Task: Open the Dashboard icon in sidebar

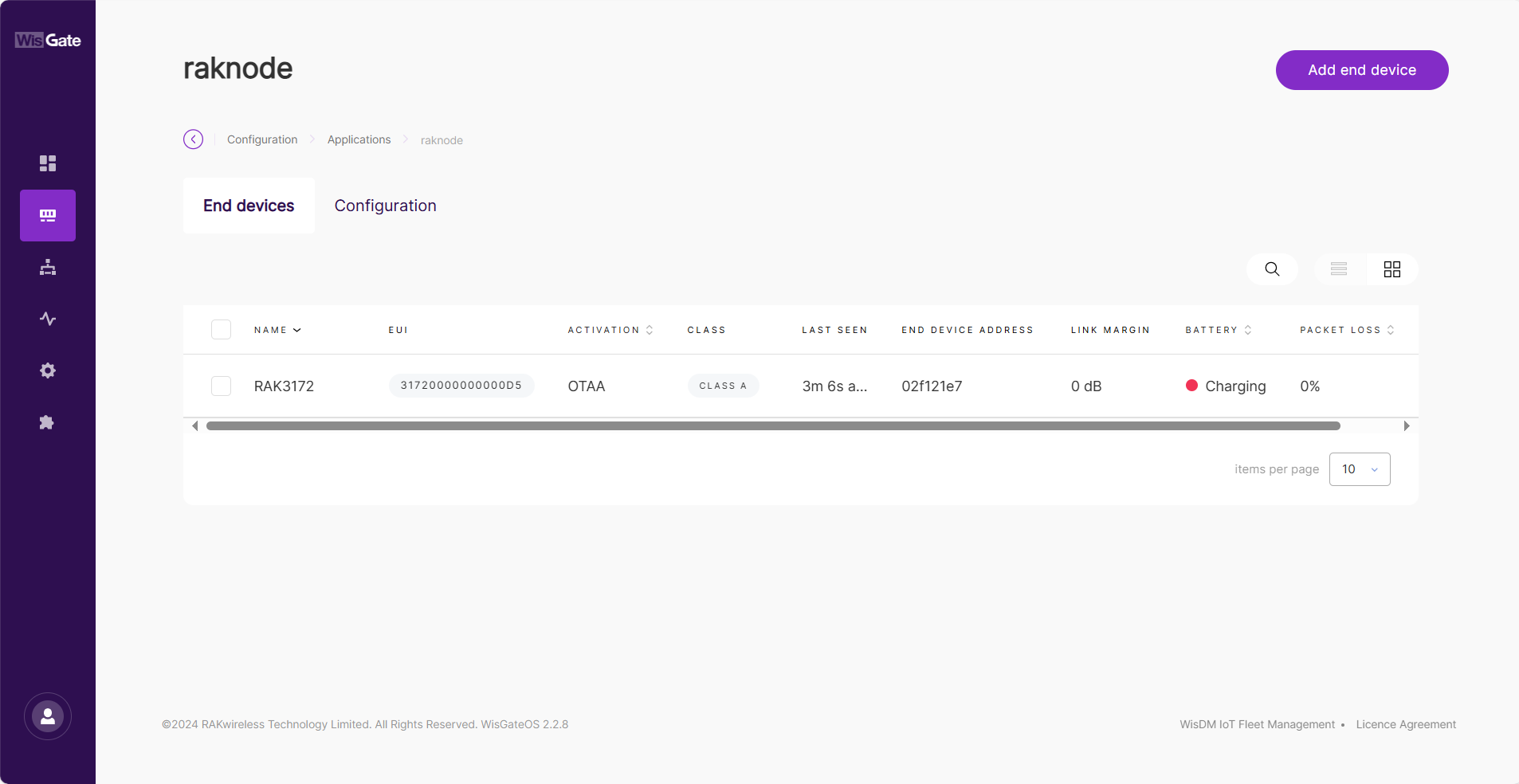Action: [48, 163]
